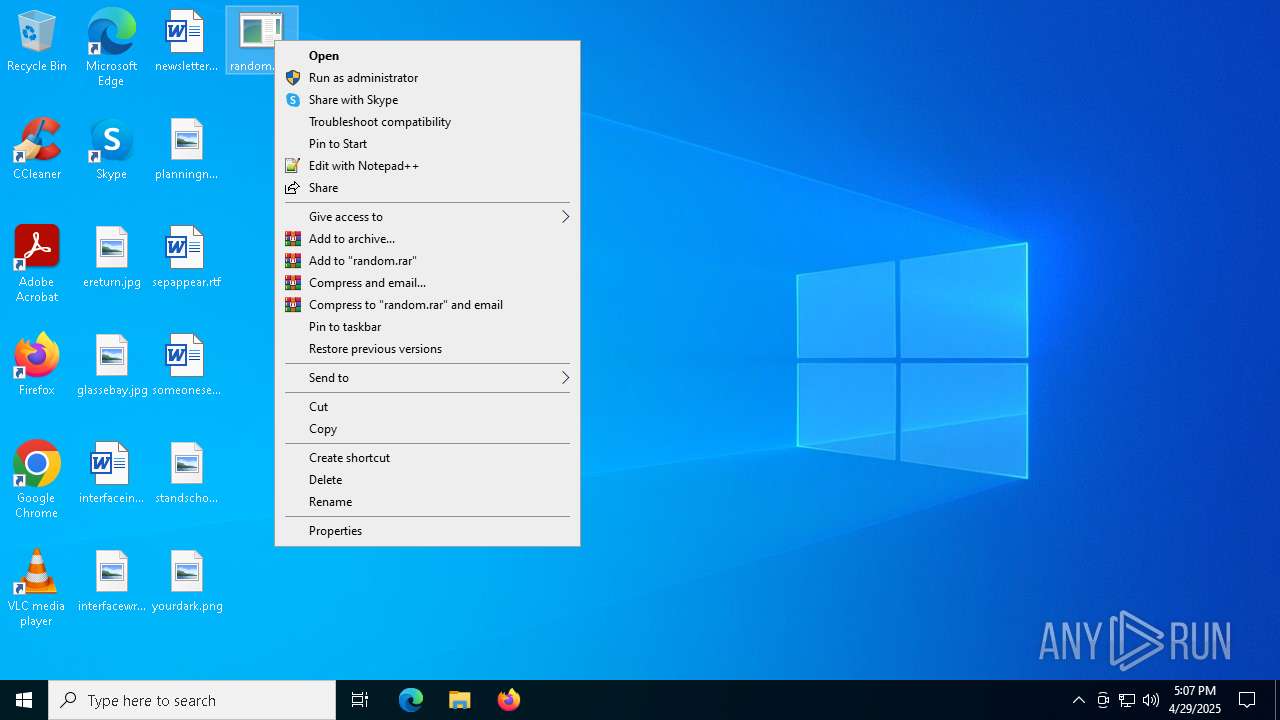Launch Microsoft Edge from the taskbar

pyautogui.click(x=411, y=700)
